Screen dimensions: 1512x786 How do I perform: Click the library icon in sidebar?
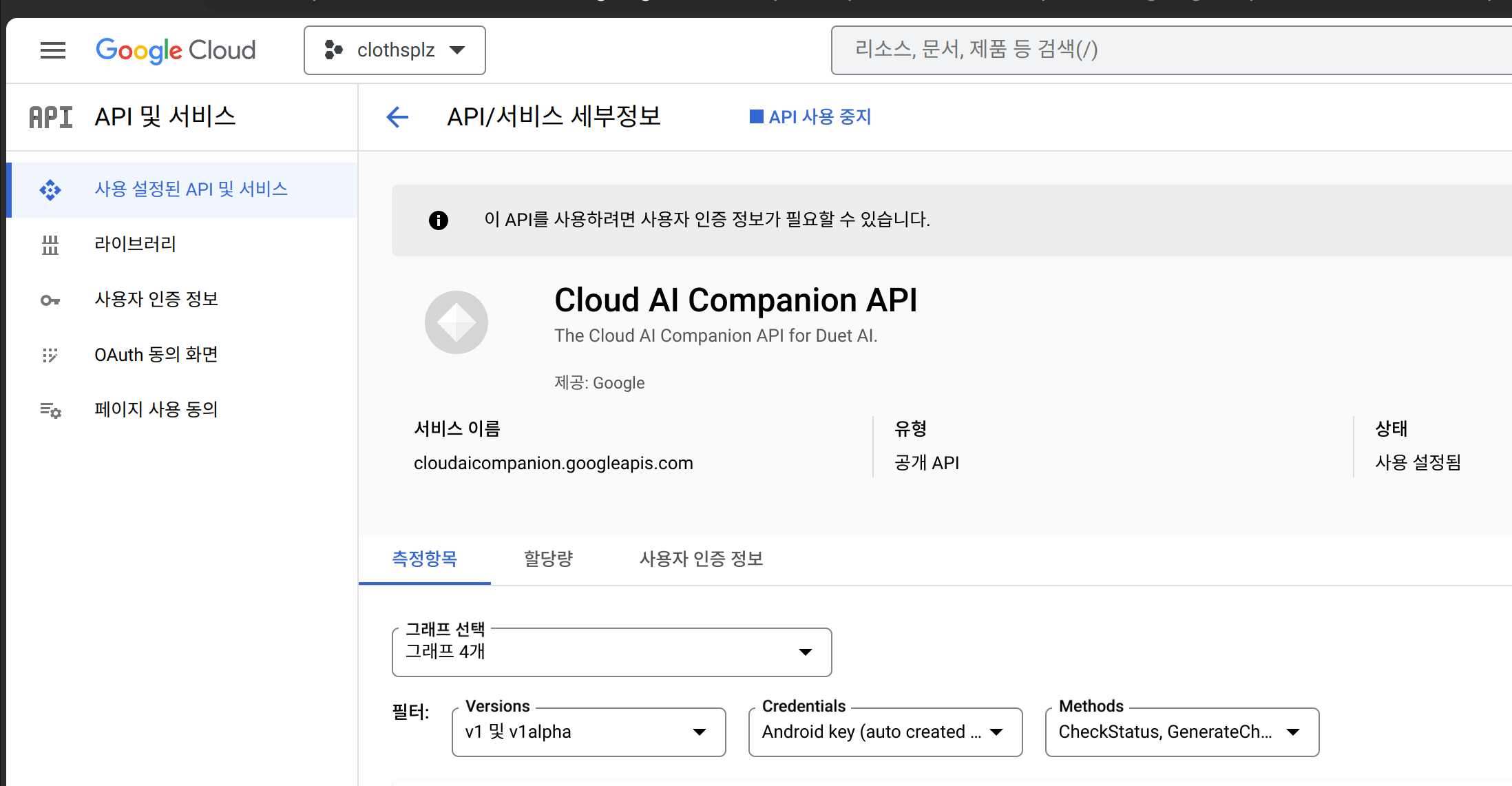pyautogui.click(x=50, y=245)
